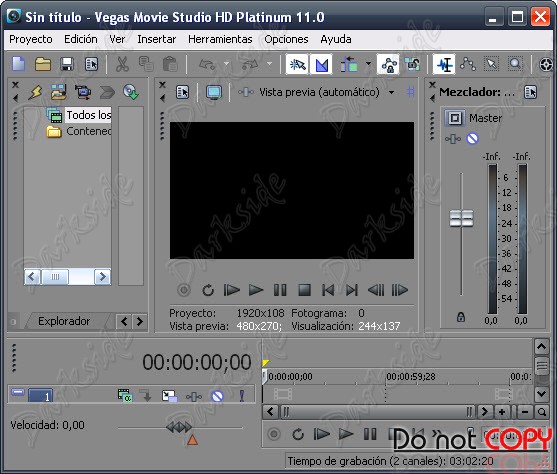Open Insertar menu
The image size is (557, 474).
pos(157,39)
